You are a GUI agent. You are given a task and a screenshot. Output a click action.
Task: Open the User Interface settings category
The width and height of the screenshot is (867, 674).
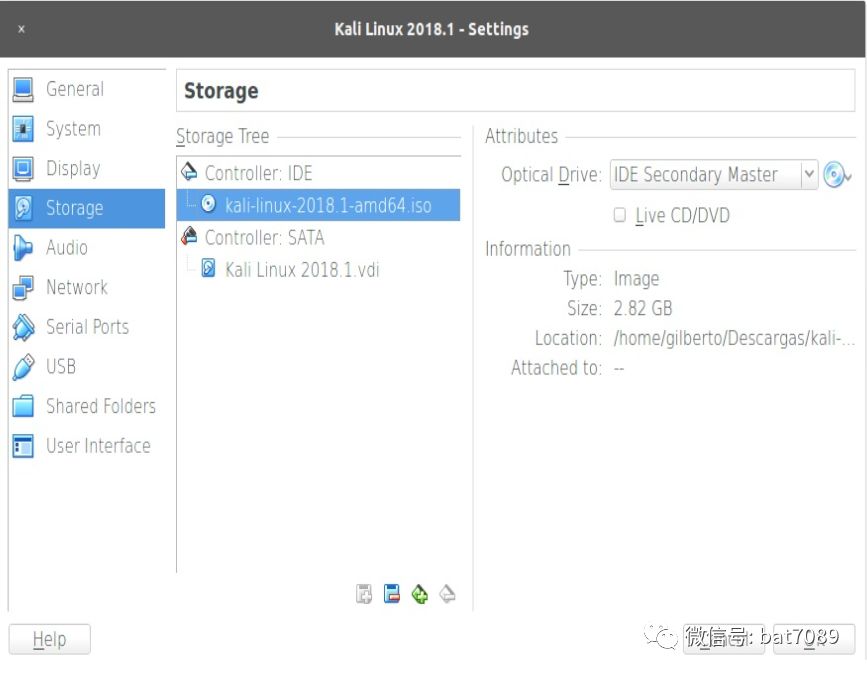tap(86, 446)
